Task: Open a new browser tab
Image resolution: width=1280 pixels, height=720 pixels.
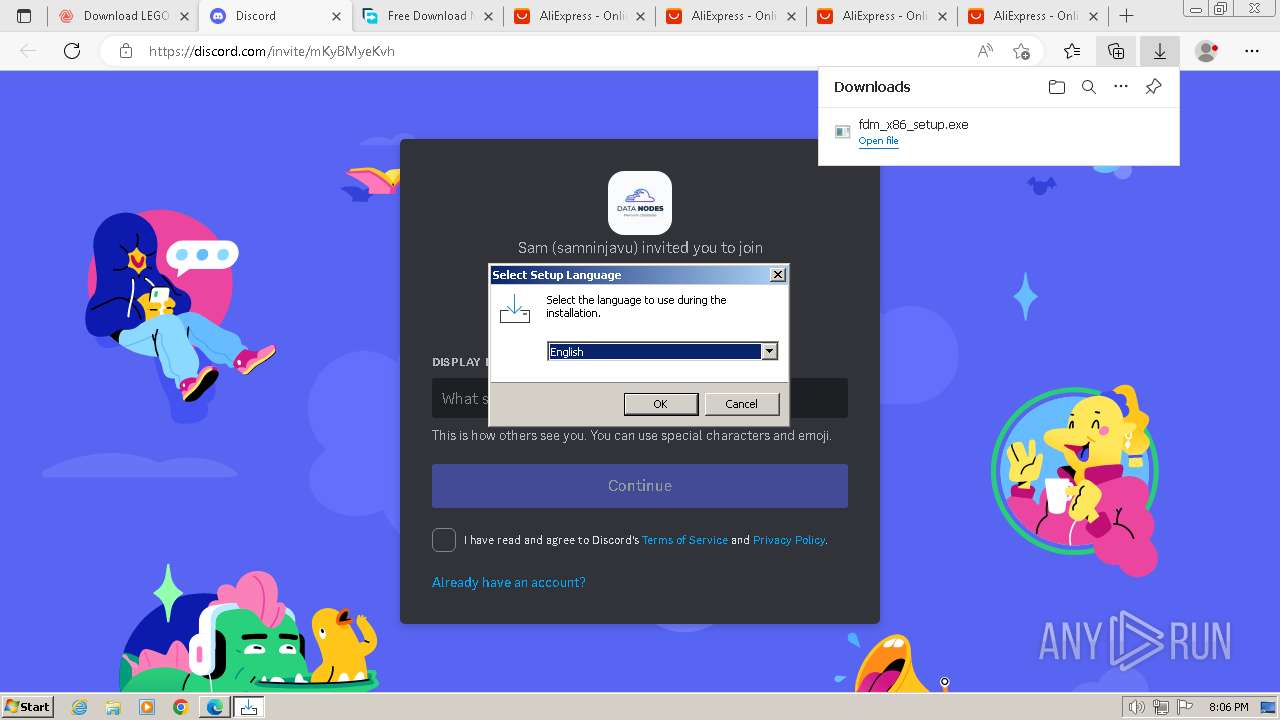Action: click(x=1127, y=16)
